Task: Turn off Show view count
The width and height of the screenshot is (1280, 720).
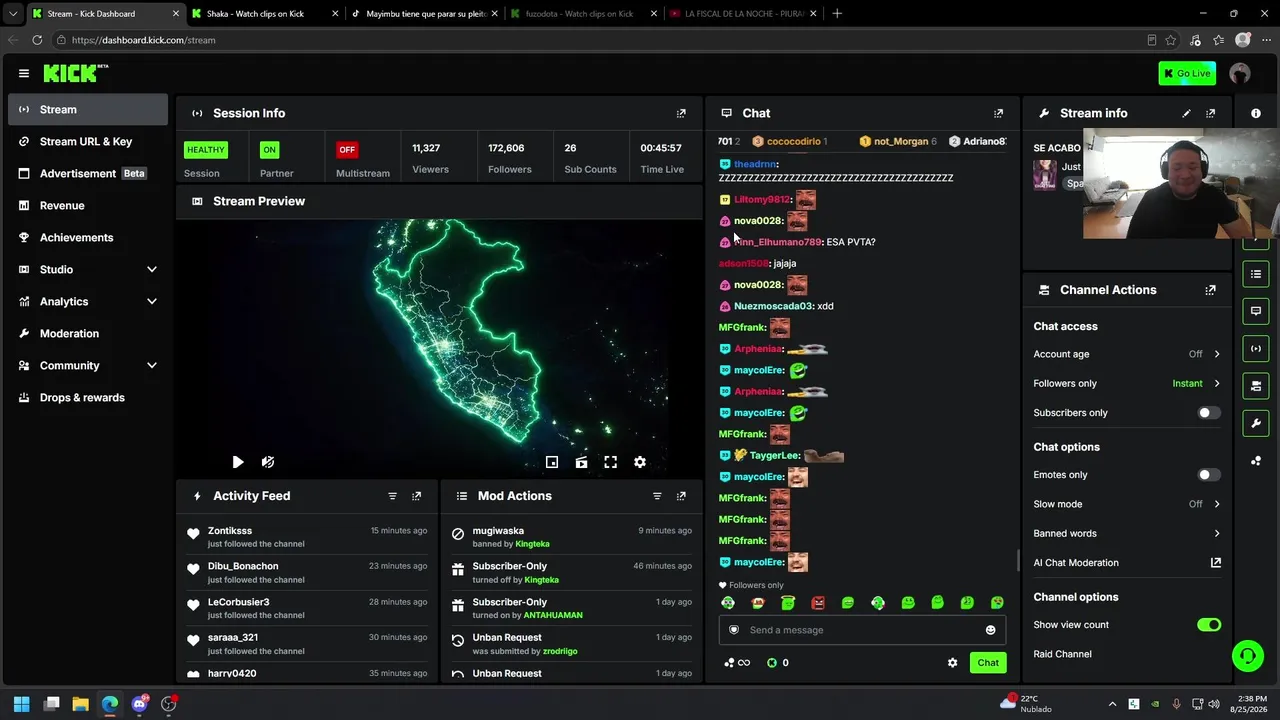Action: [x=1209, y=625]
